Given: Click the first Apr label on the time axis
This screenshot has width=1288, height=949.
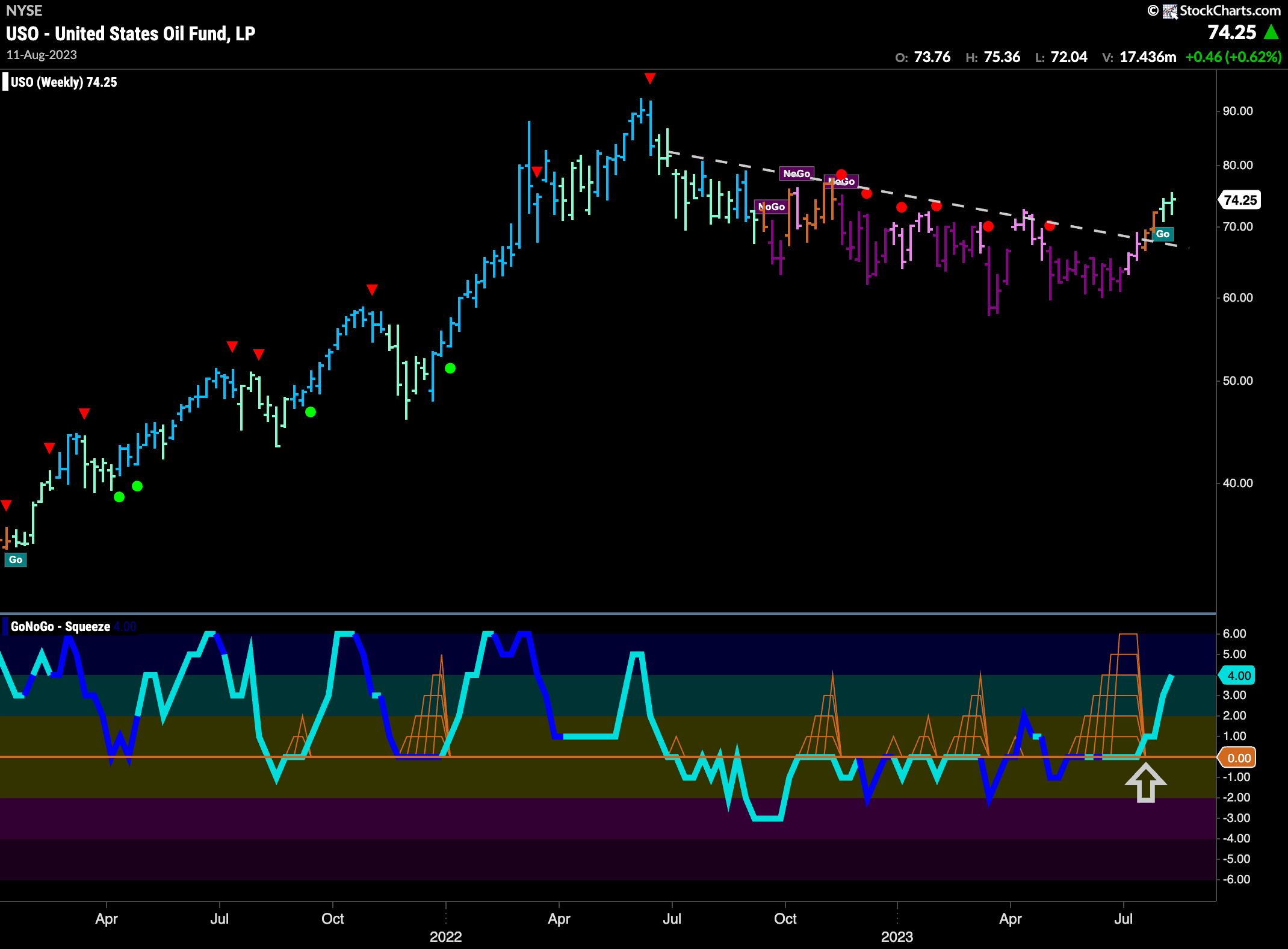Looking at the screenshot, I should [x=107, y=919].
